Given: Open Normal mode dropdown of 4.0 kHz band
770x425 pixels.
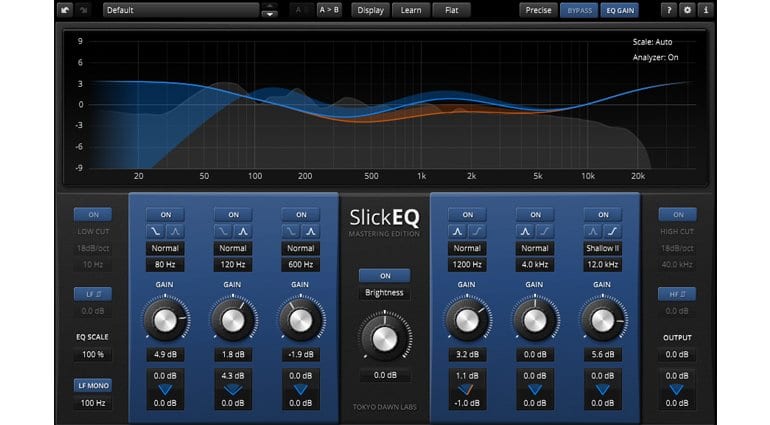Looking at the screenshot, I should click(x=535, y=248).
